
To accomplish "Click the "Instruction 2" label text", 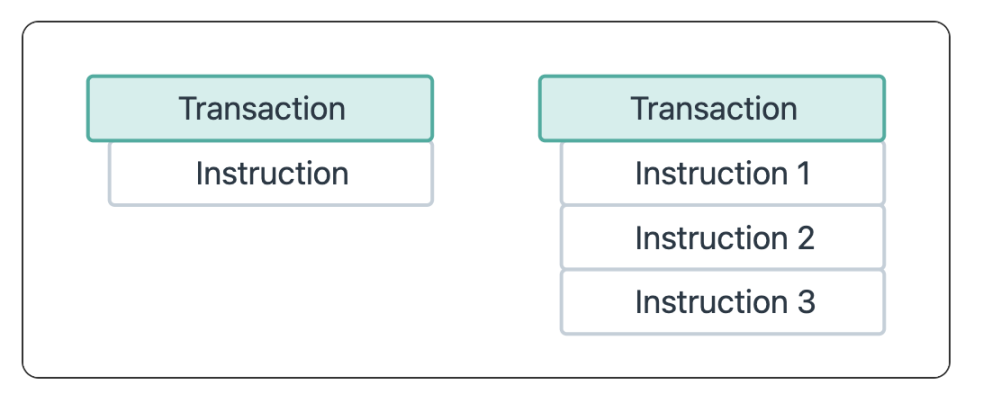I will (x=725, y=238).
